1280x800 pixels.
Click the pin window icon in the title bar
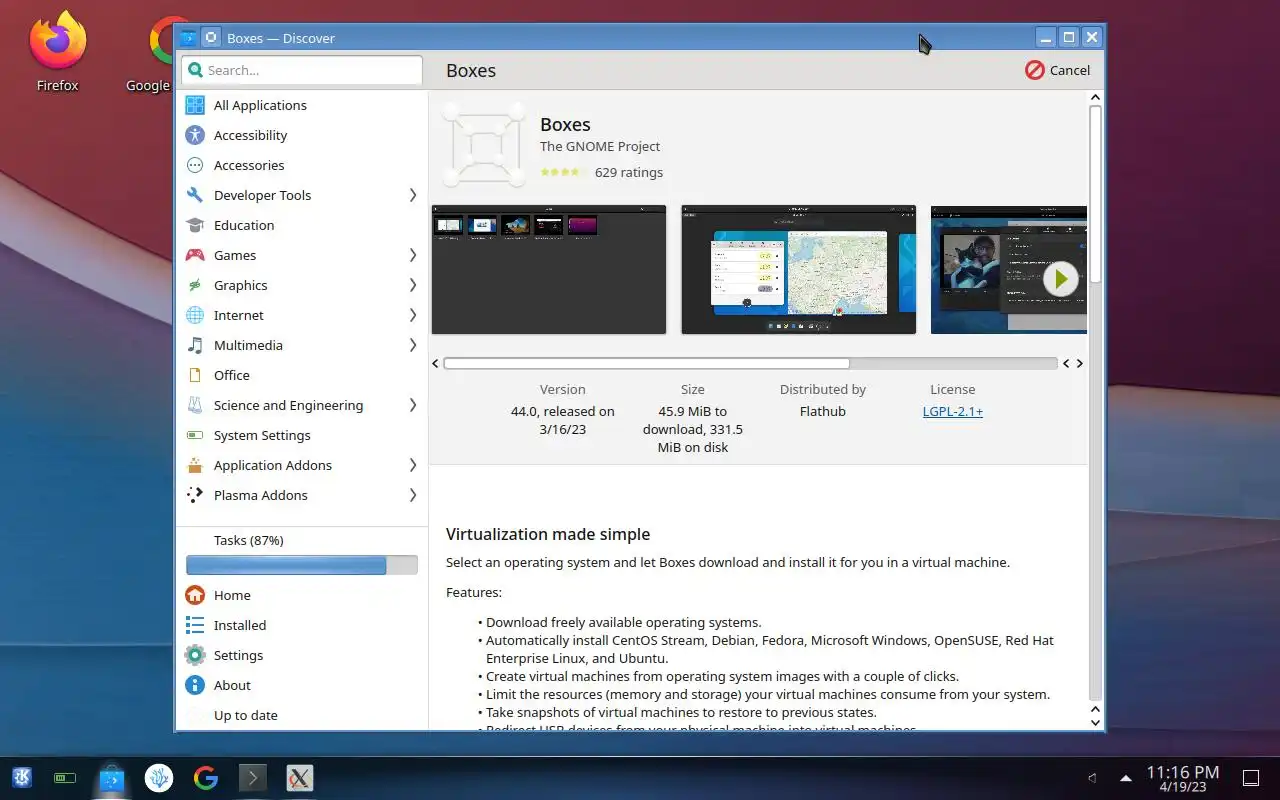[211, 38]
